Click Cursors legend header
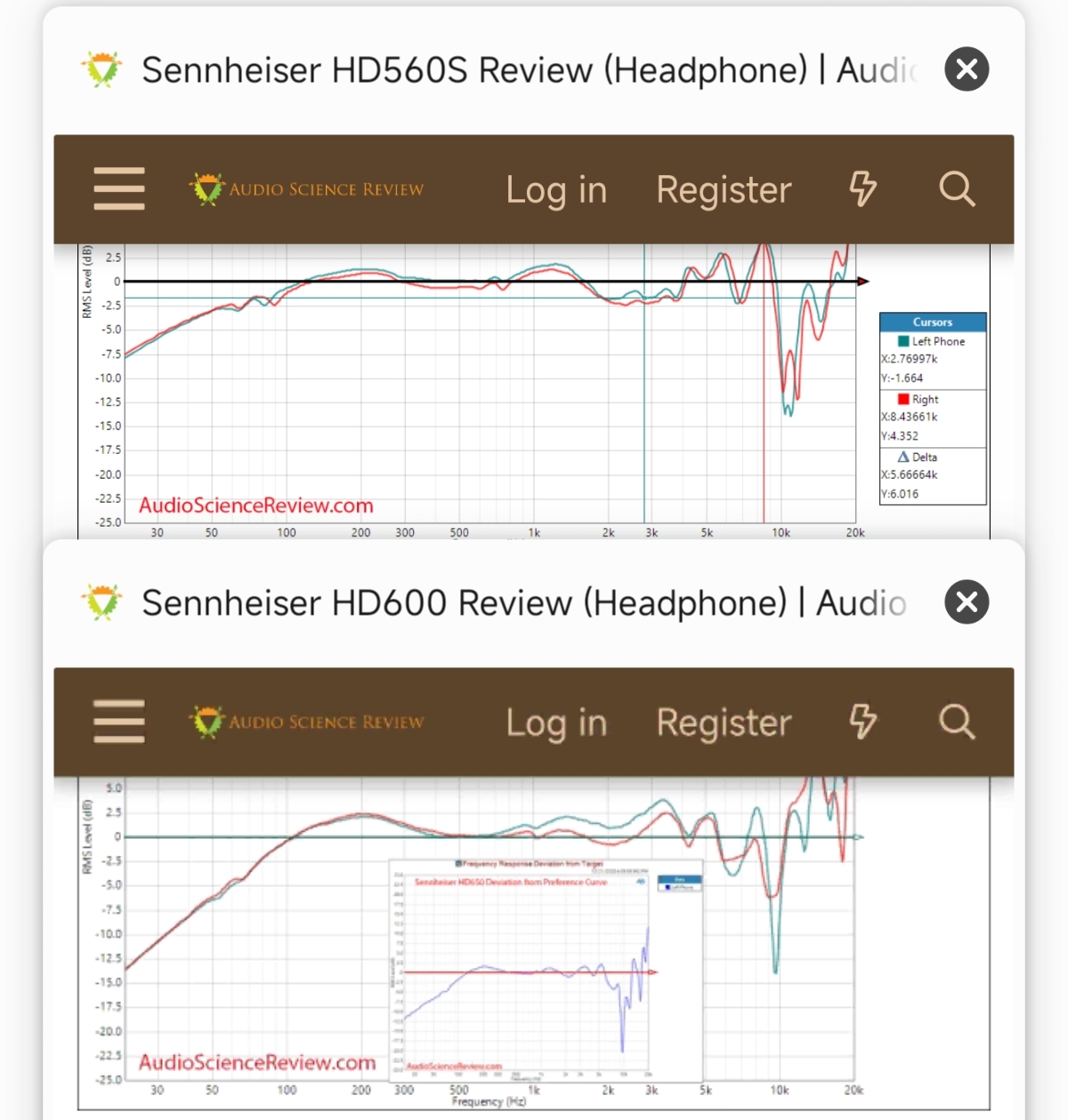This screenshot has height=1120, width=1068. pos(933,322)
